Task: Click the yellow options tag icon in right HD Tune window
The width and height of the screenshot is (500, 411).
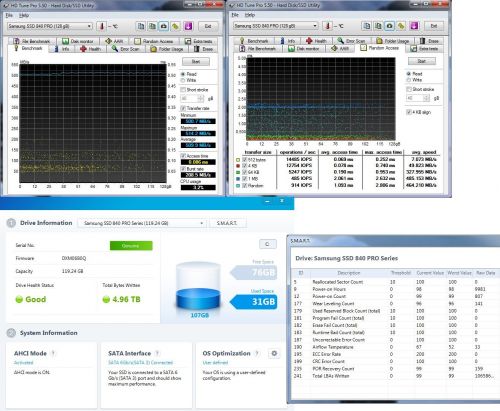Action: [x=401, y=26]
